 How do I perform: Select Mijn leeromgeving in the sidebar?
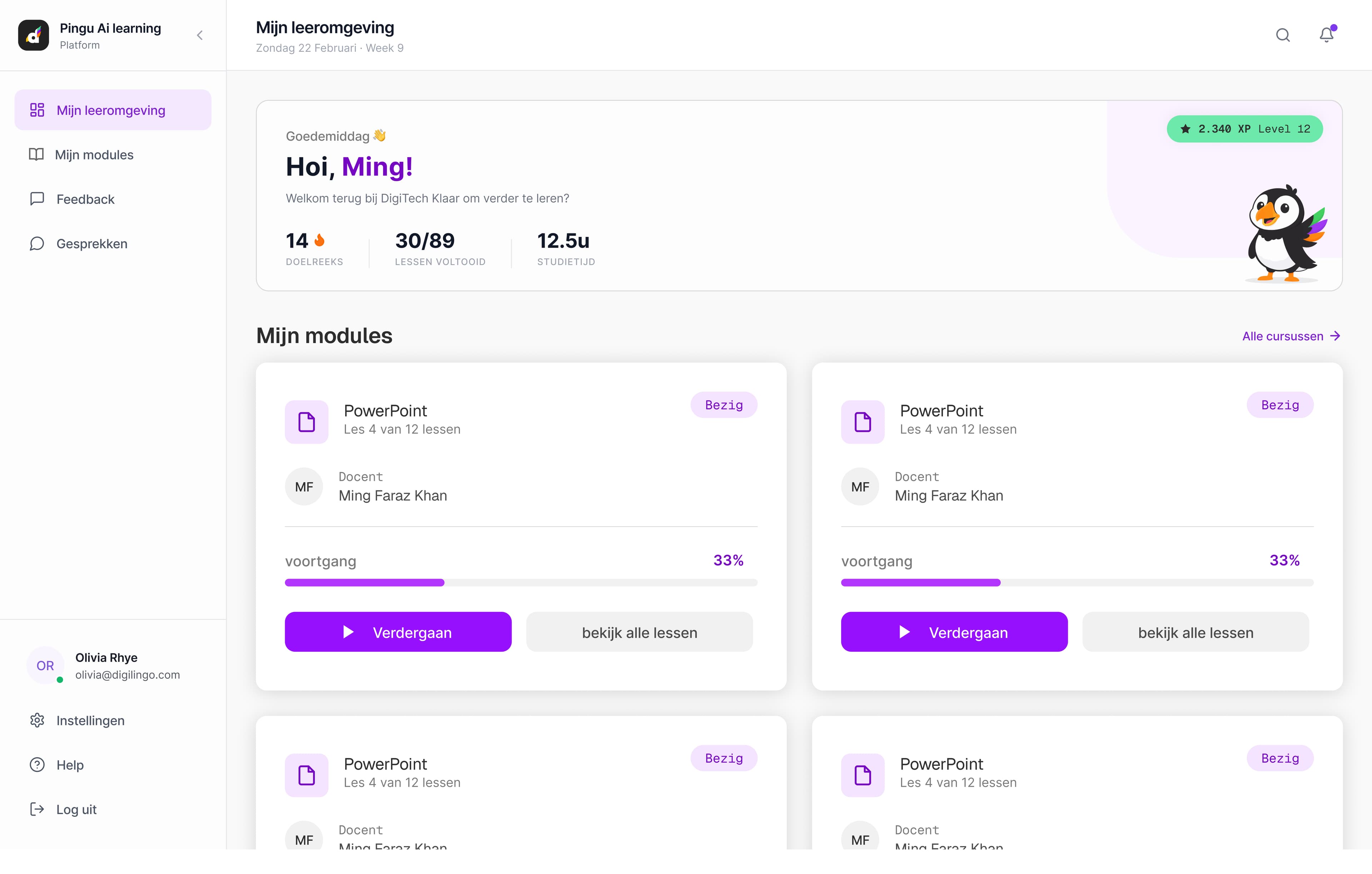click(x=113, y=110)
